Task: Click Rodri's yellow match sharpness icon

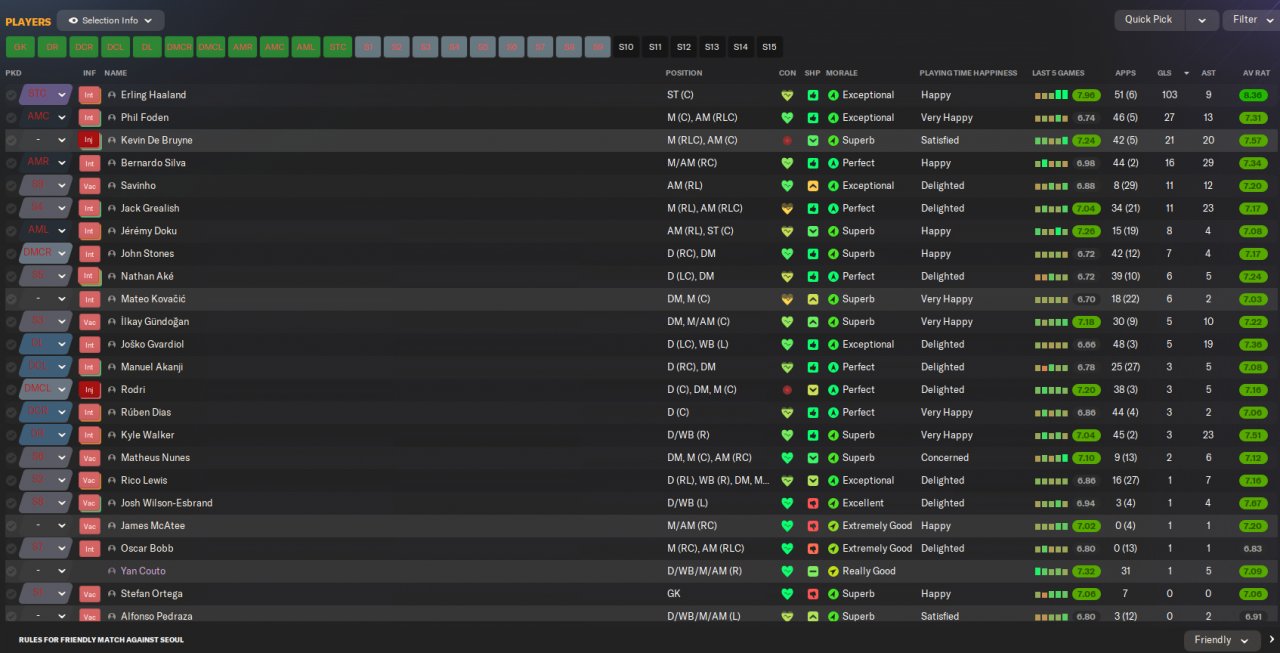Action: 813,390
